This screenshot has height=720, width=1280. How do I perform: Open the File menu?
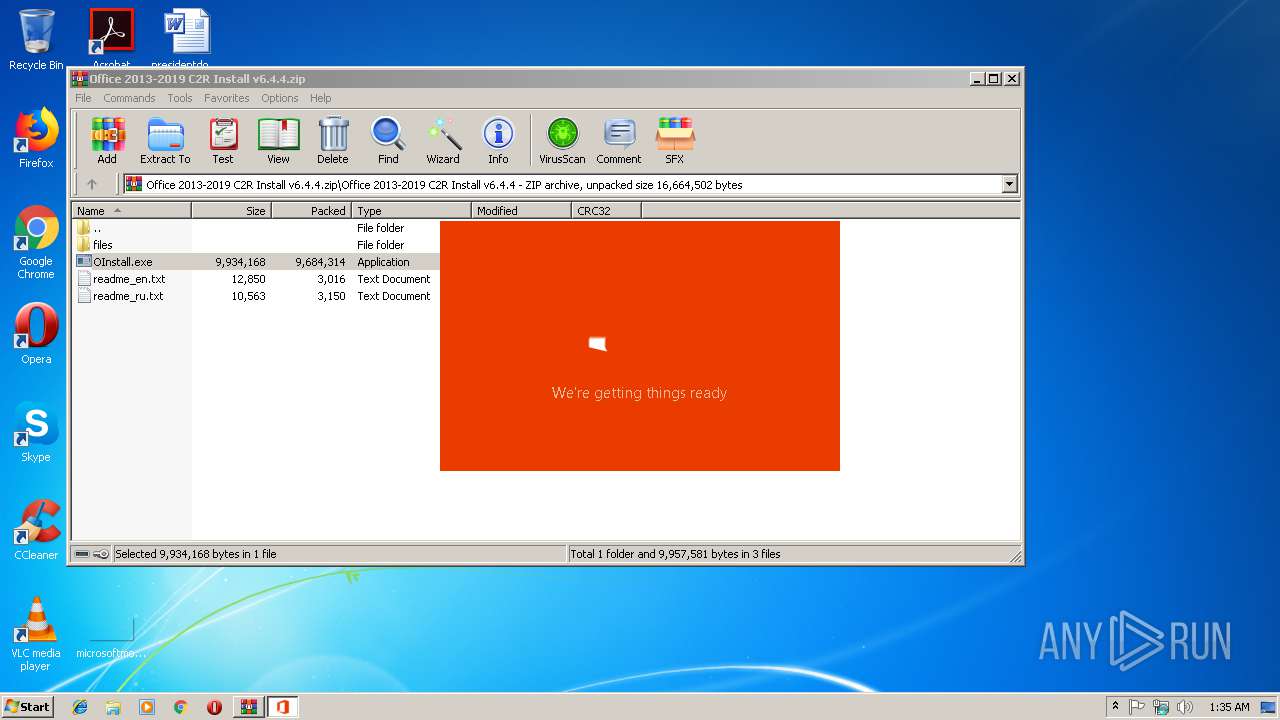click(83, 98)
